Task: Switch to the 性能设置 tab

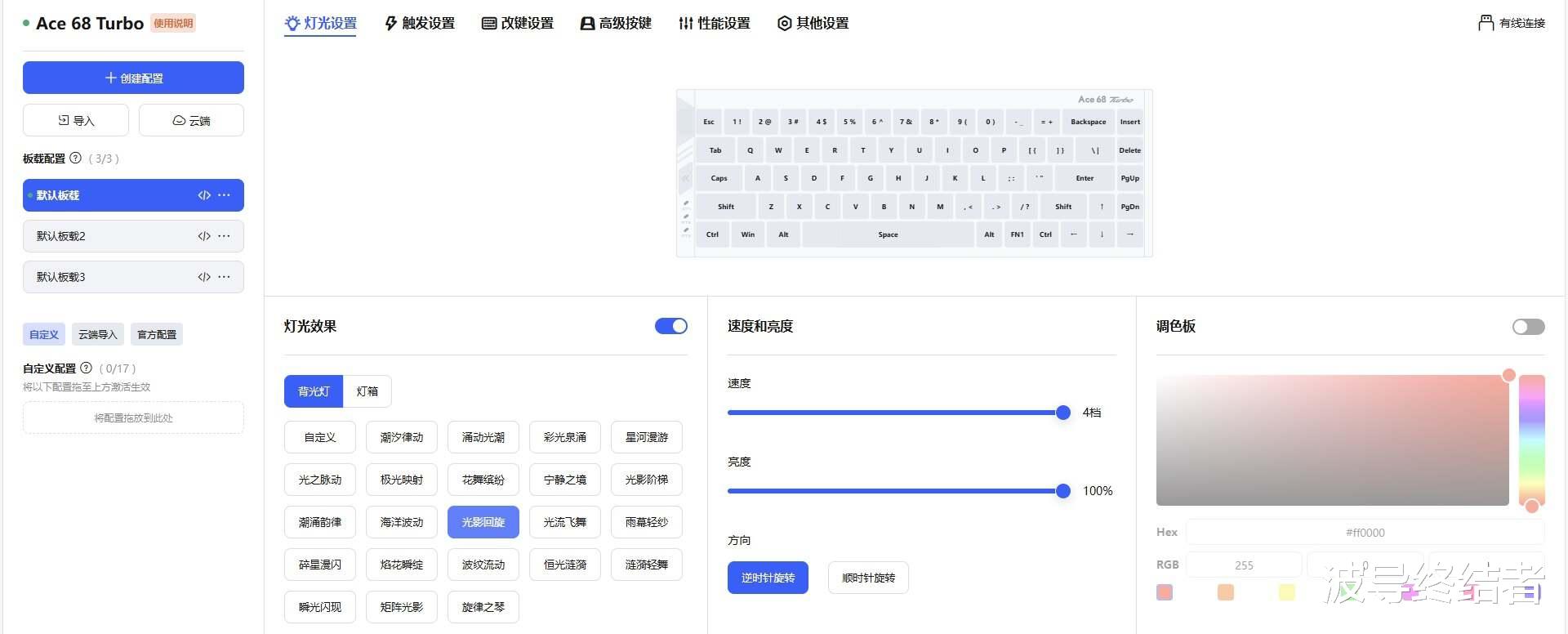Action: pos(715,24)
